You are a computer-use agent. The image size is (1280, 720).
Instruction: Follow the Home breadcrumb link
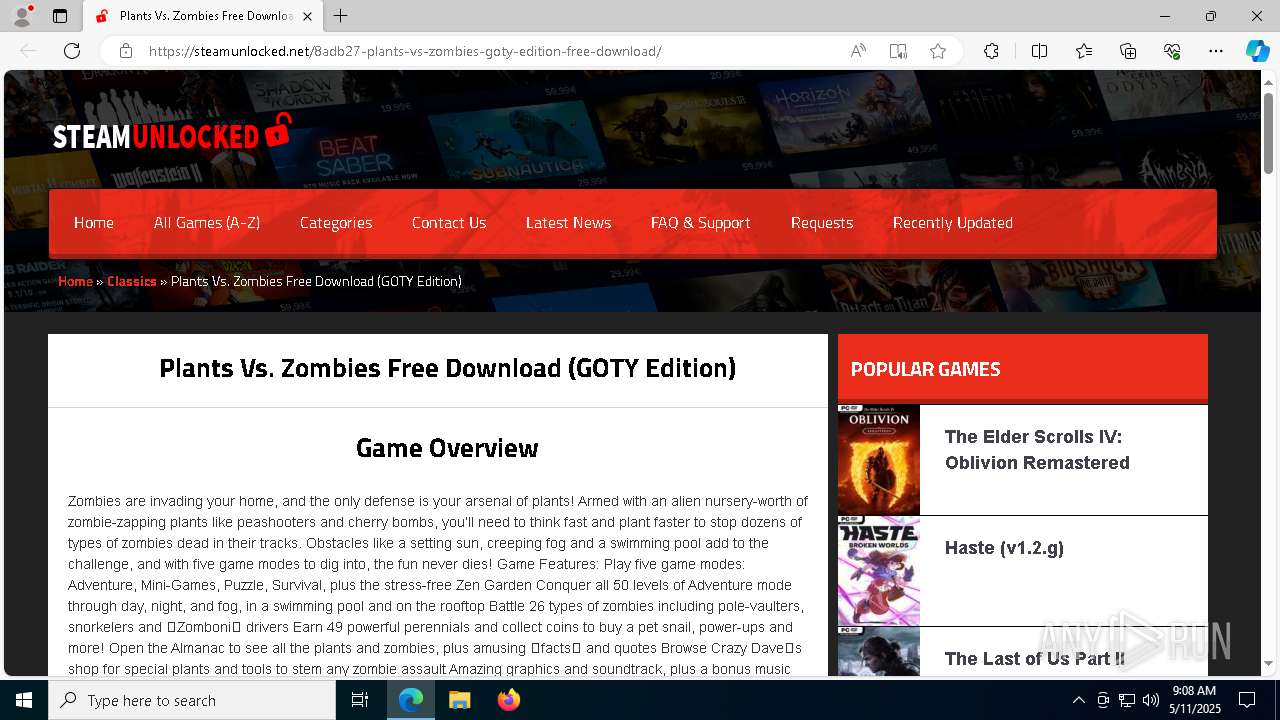[x=75, y=281]
